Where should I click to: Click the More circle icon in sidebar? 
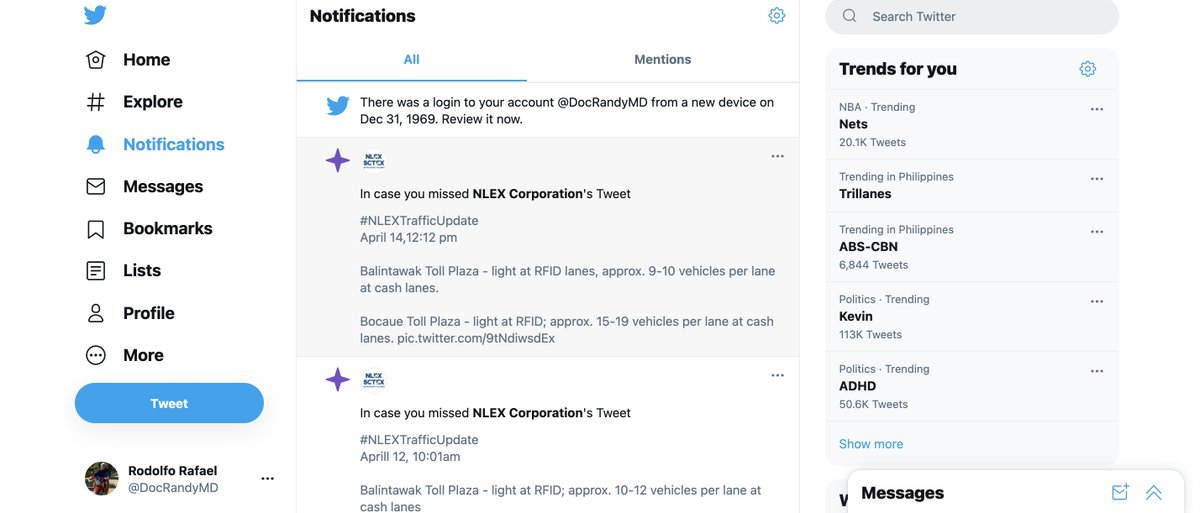[x=95, y=355]
